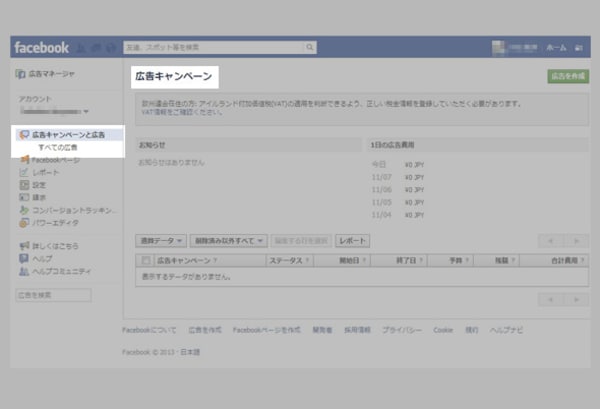Open Cookie footer link
This screenshot has width=600, height=409.
coord(443,330)
